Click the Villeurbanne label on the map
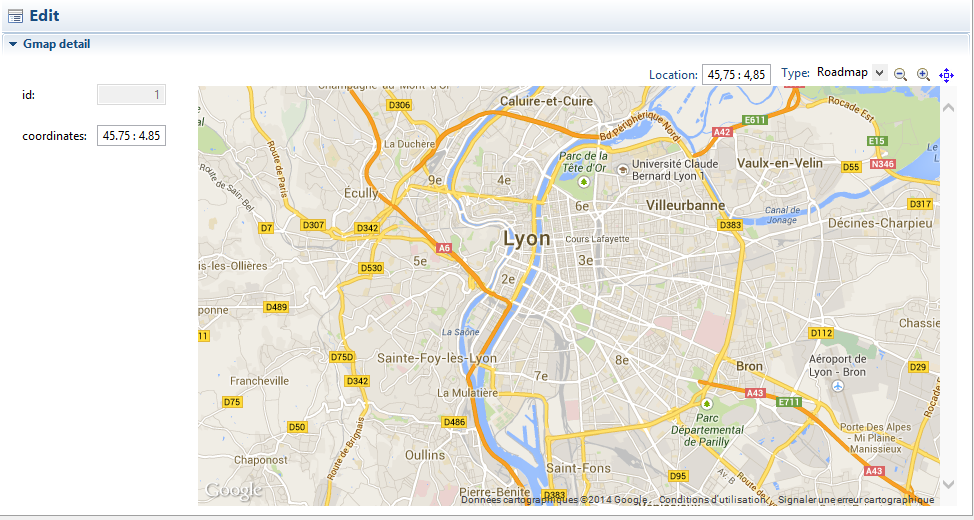974x520 pixels. [686, 204]
